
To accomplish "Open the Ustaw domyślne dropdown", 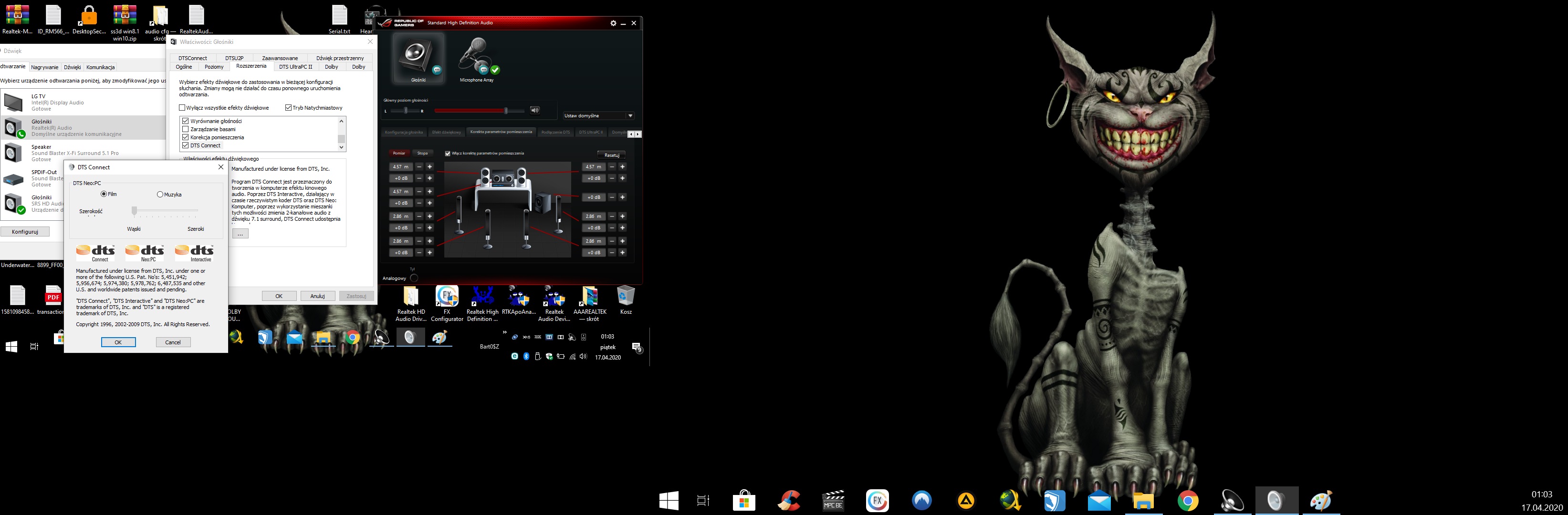I will click(598, 115).
